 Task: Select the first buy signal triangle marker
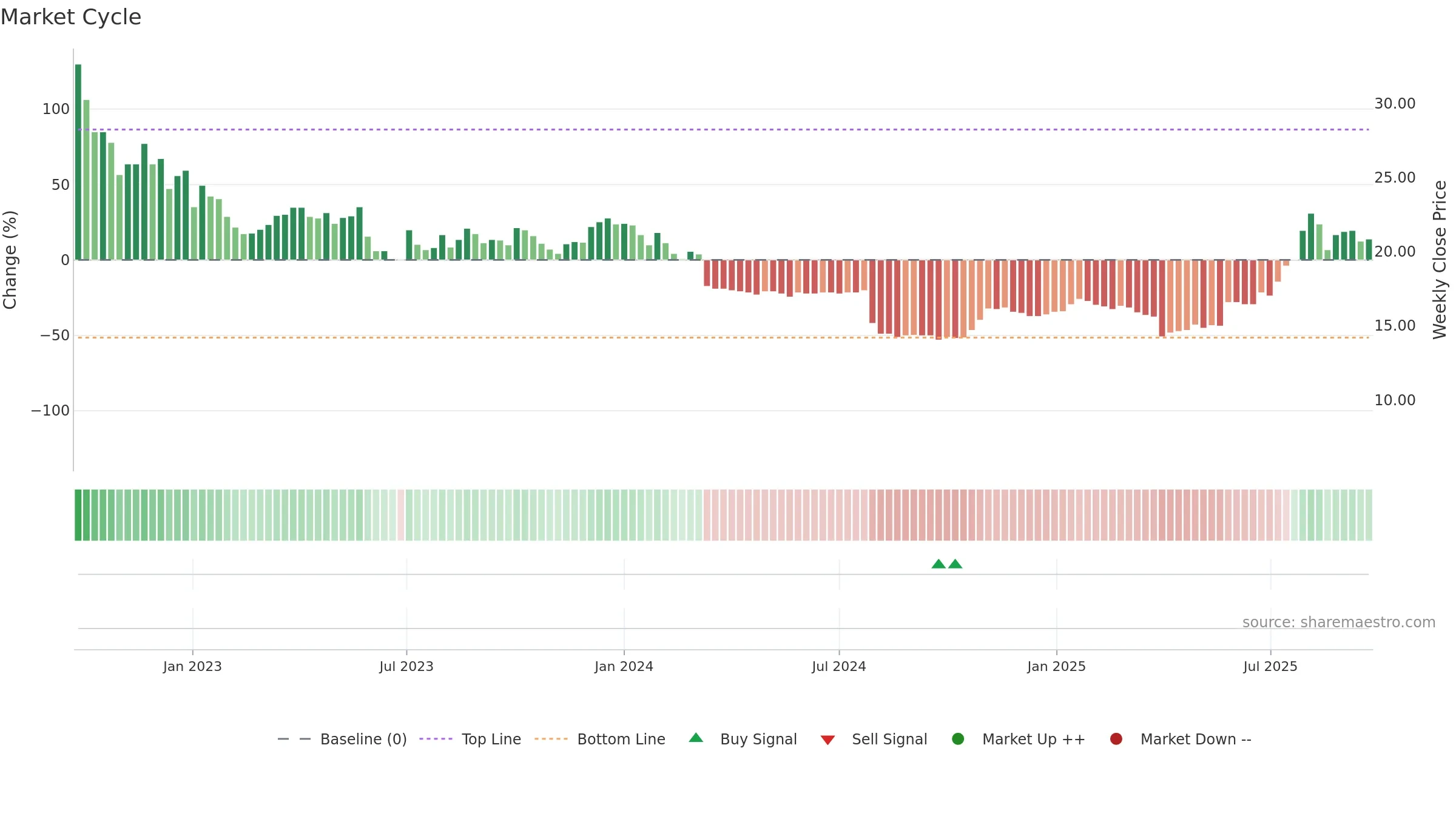[939, 564]
